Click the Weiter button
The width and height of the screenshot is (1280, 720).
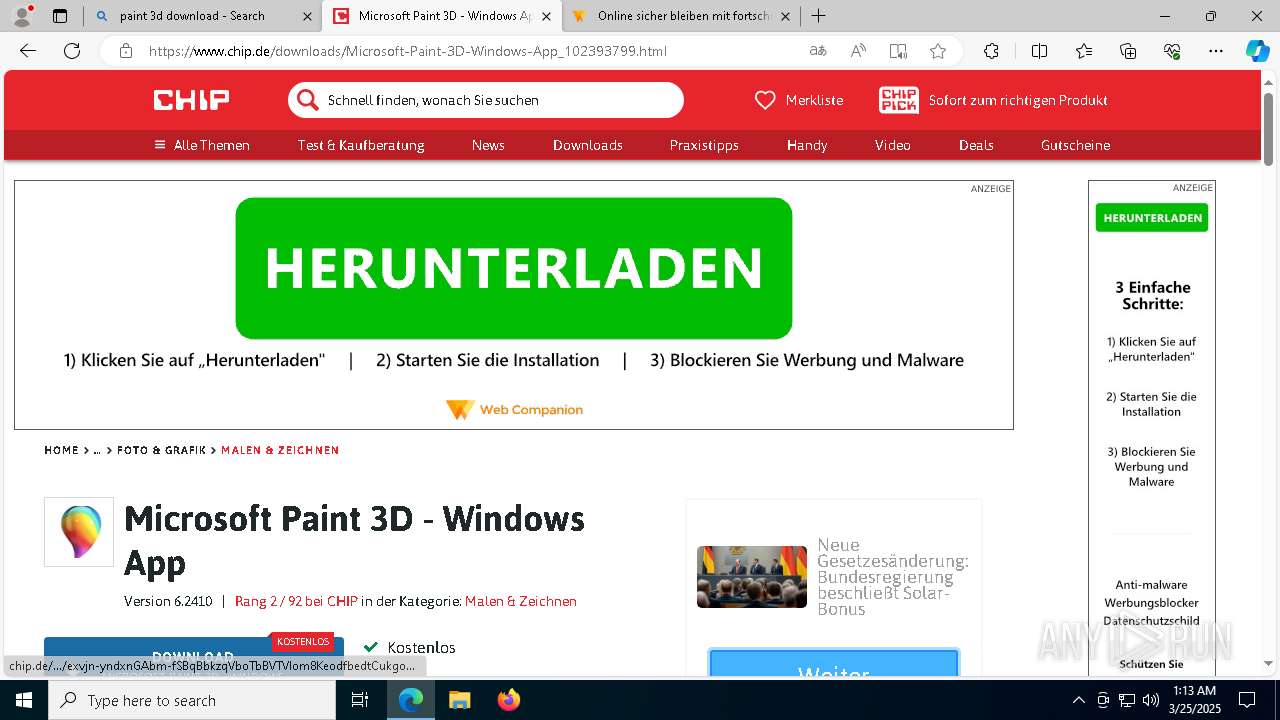[x=834, y=665]
